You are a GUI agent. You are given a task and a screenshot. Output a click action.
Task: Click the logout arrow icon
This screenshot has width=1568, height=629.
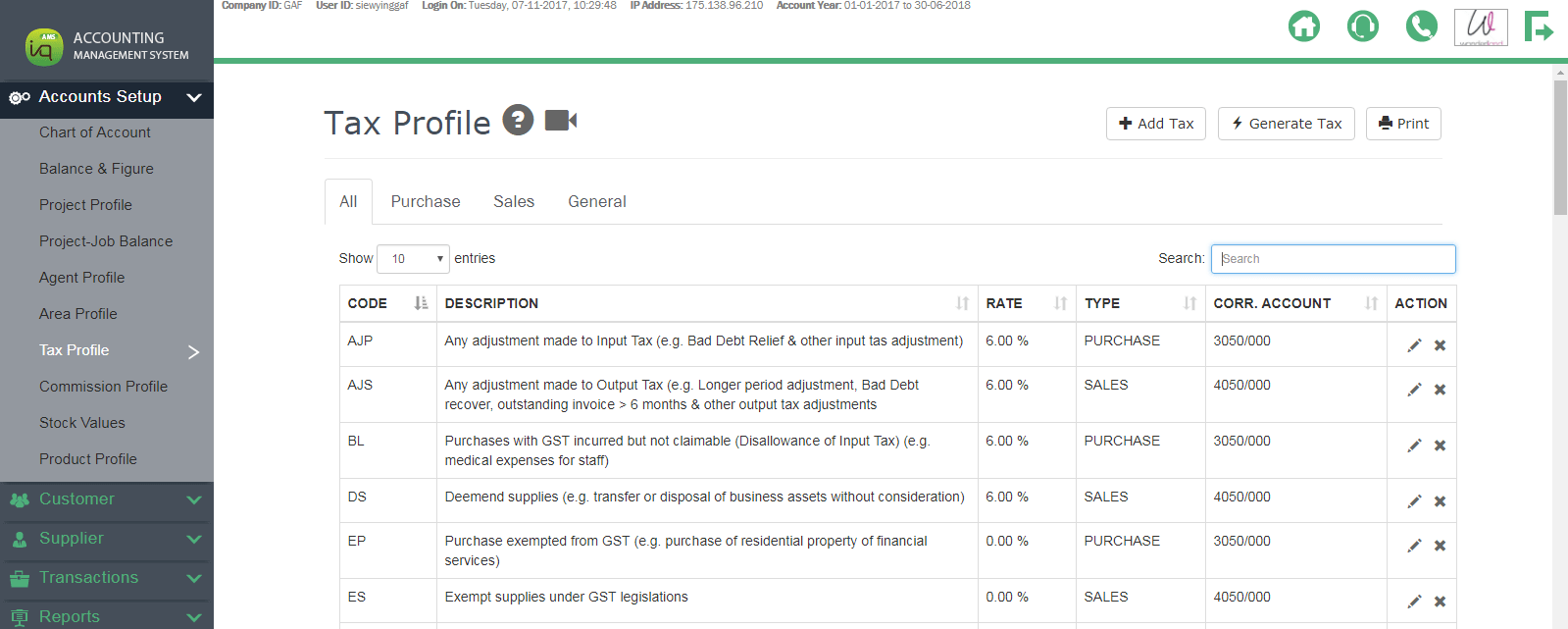(1538, 26)
